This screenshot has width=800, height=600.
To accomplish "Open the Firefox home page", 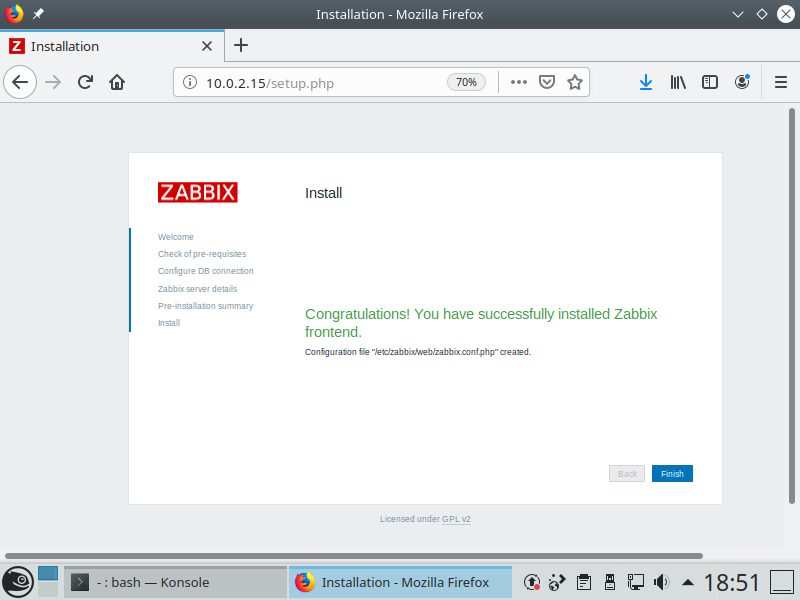I will (117, 82).
